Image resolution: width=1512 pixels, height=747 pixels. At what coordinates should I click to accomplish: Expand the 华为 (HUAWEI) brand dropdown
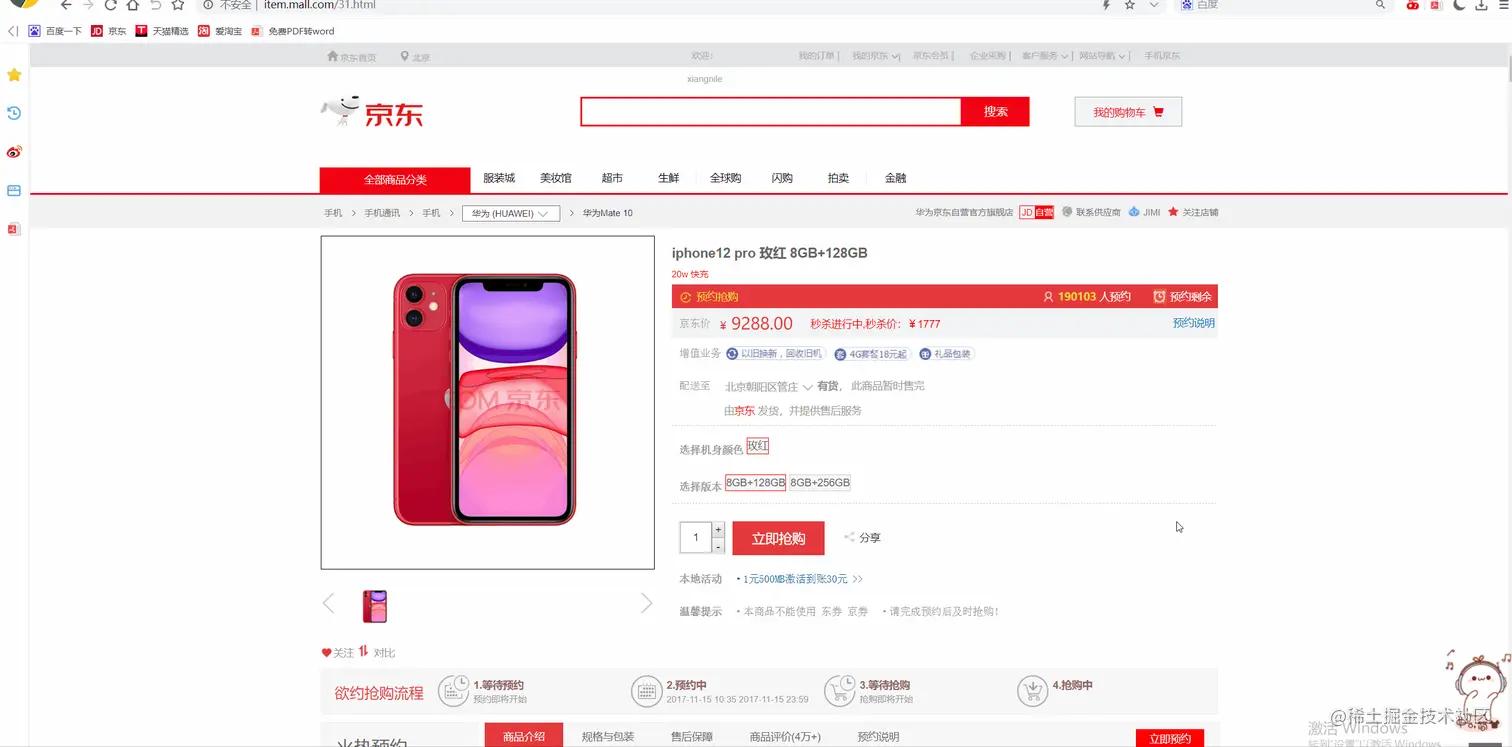click(510, 213)
